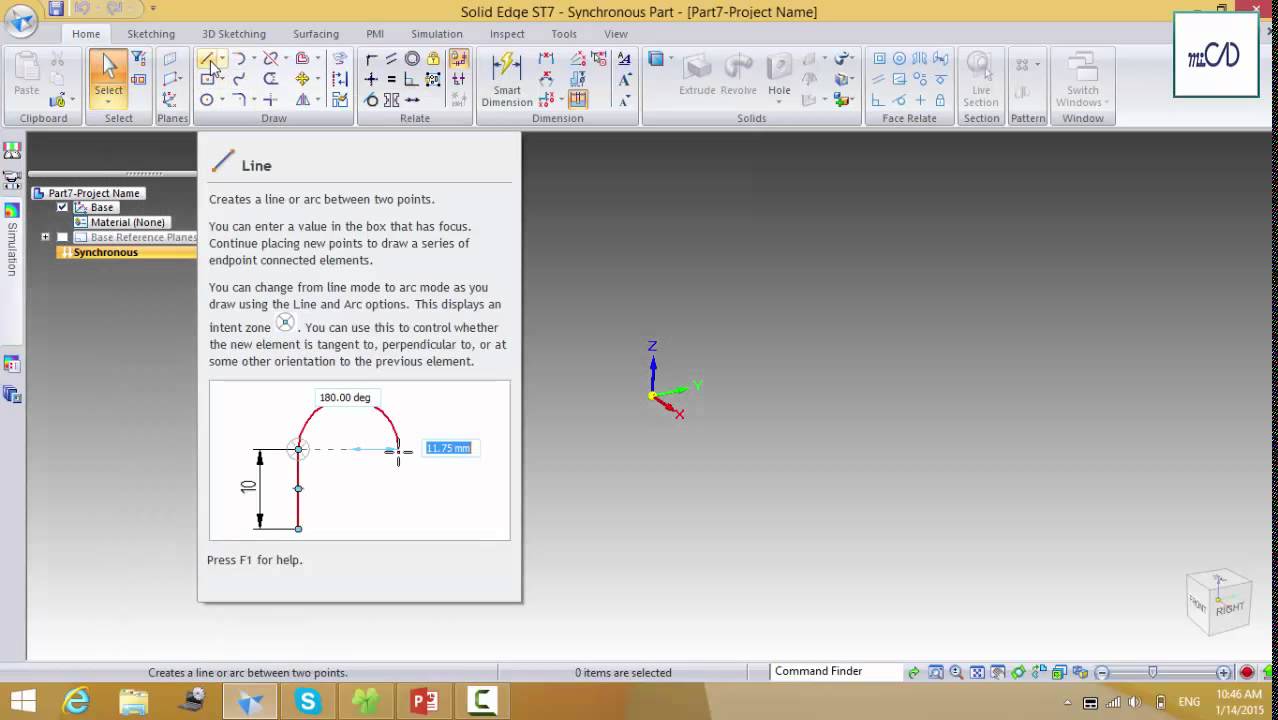Start the Smart Dimension tool
The width and height of the screenshot is (1278, 720).
pyautogui.click(x=507, y=80)
